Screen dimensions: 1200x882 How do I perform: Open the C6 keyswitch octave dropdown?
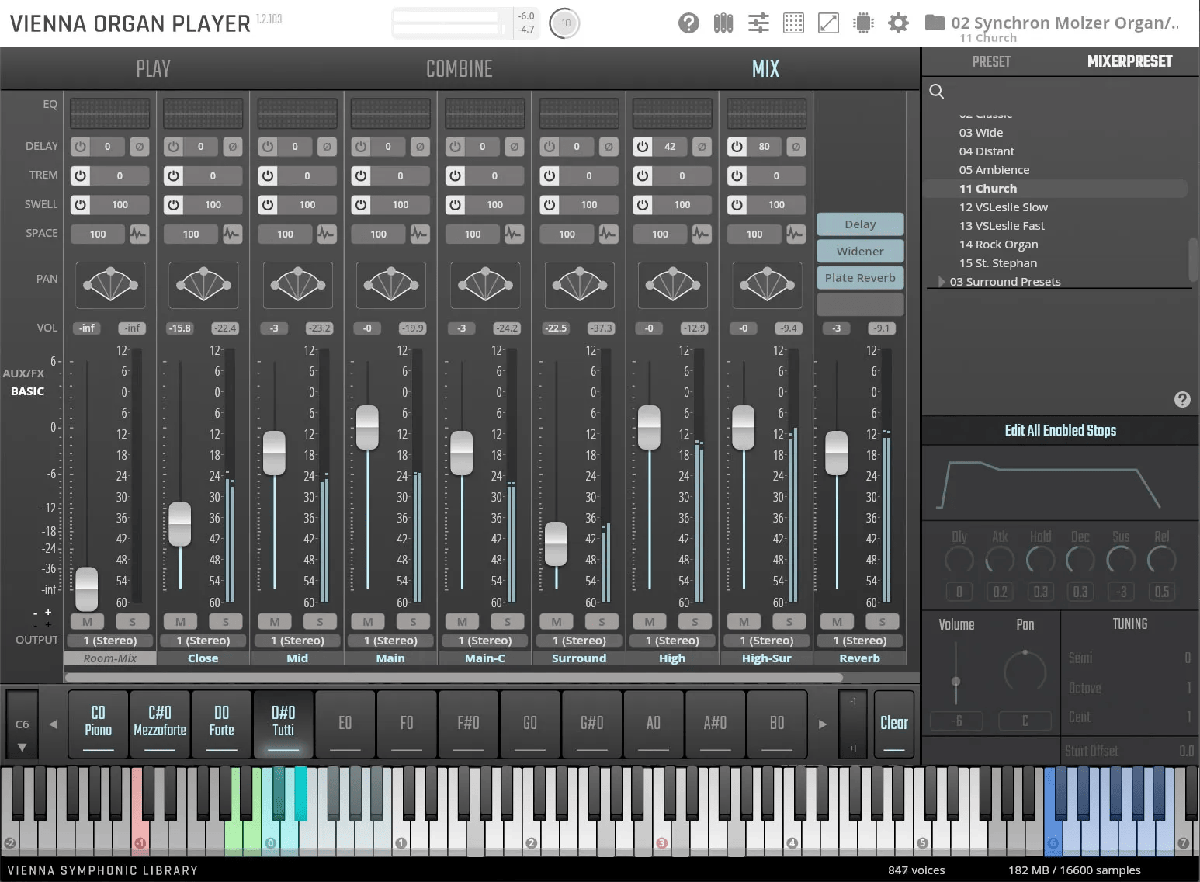[x=22, y=735]
